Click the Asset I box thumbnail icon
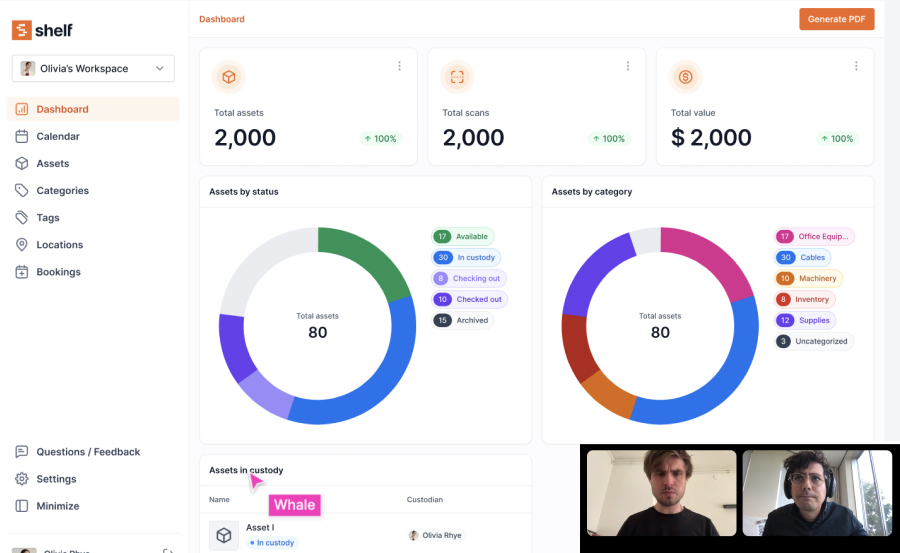Screen dimensions: 900x553 [224, 535]
